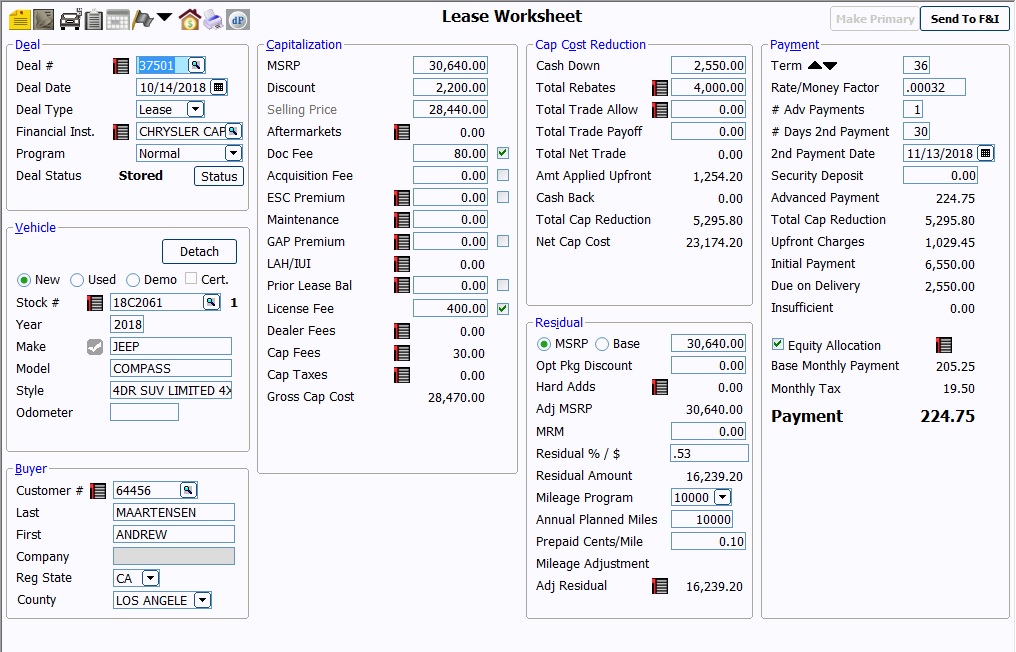Open Equity Allocation detail list icon
The image size is (1016, 652).
coord(944,345)
